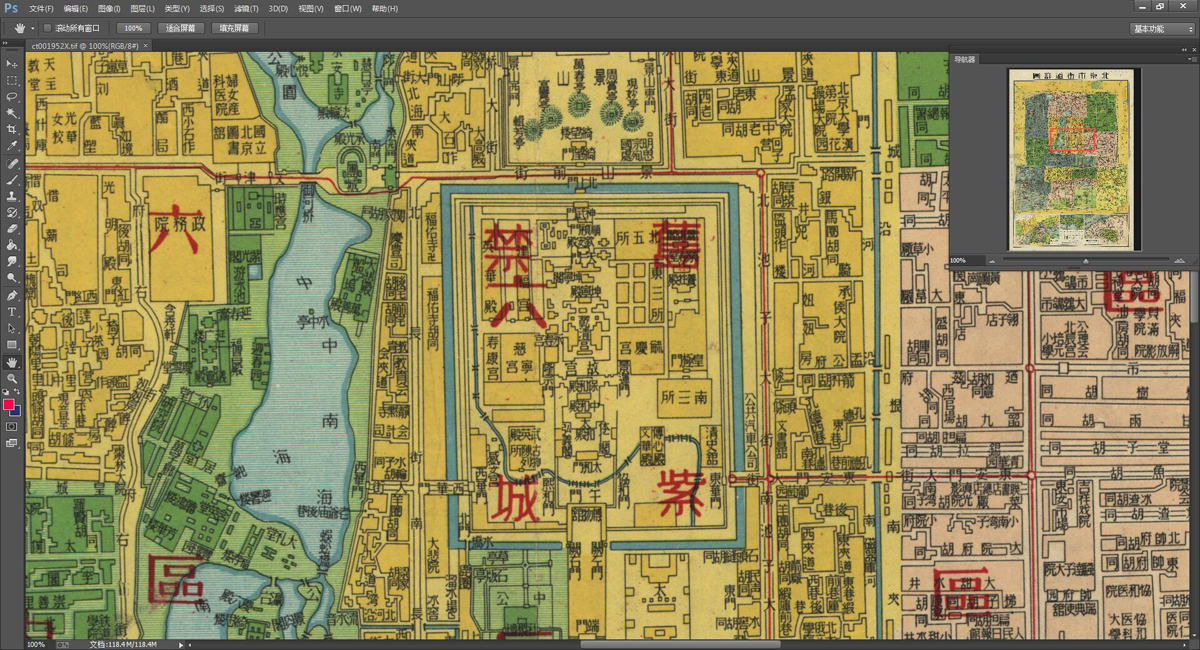
Task: Close the ct001952X.tif document tab
Action: click(x=146, y=45)
